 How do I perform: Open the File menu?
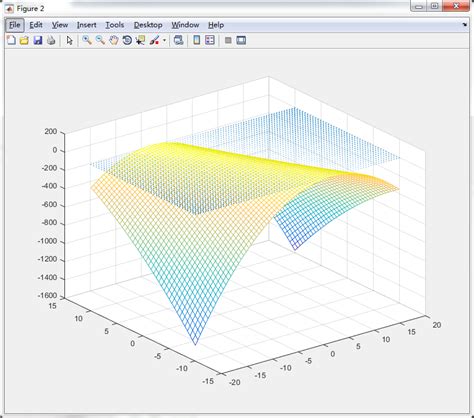pos(15,25)
